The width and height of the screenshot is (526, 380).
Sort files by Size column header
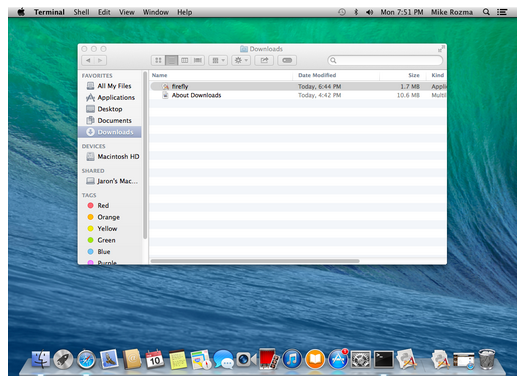coord(403,75)
